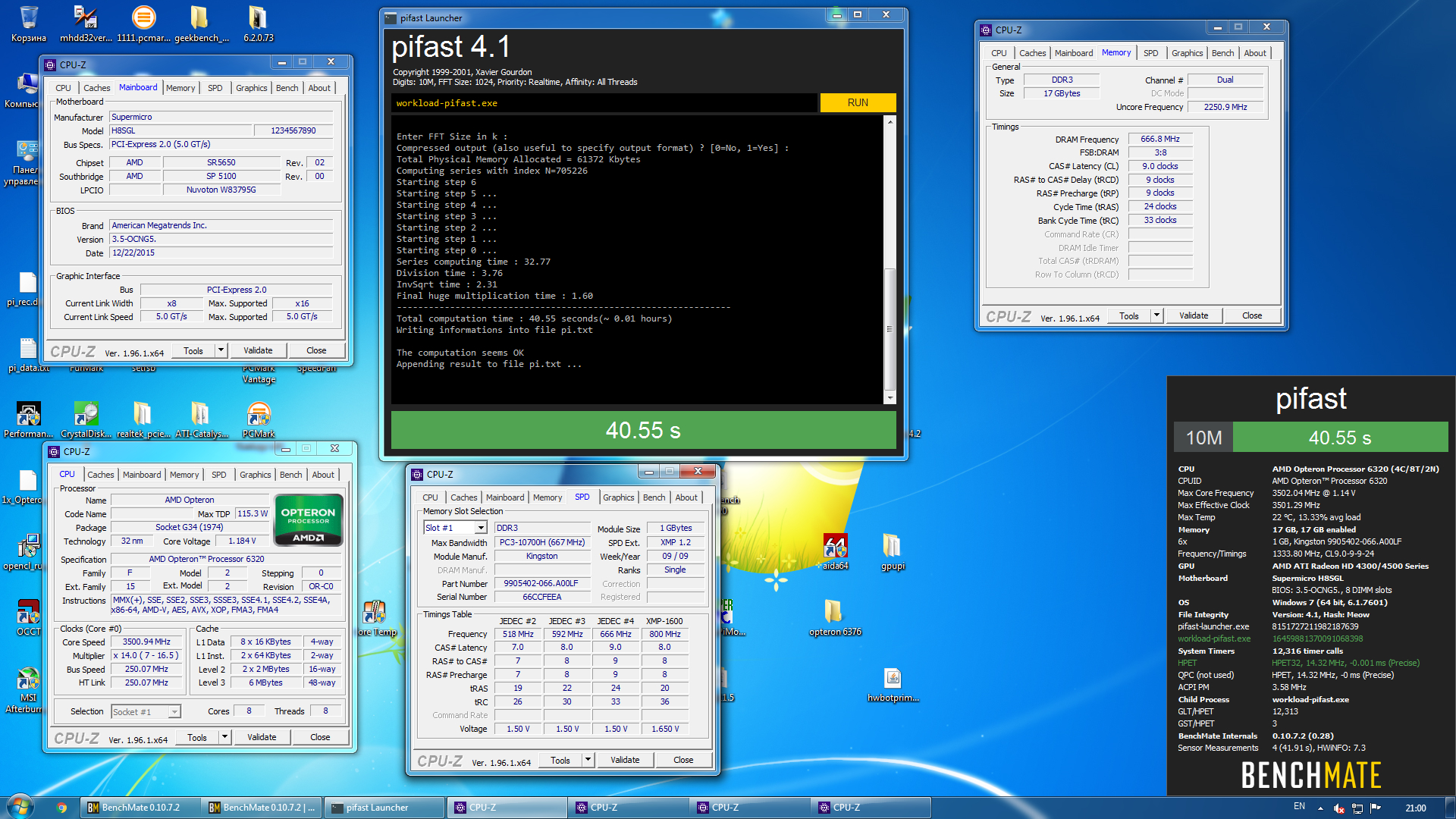Open the opteron 6376 folder icon
The height and width of the screenshot is (819, 1456).
[x=835, y=617]
